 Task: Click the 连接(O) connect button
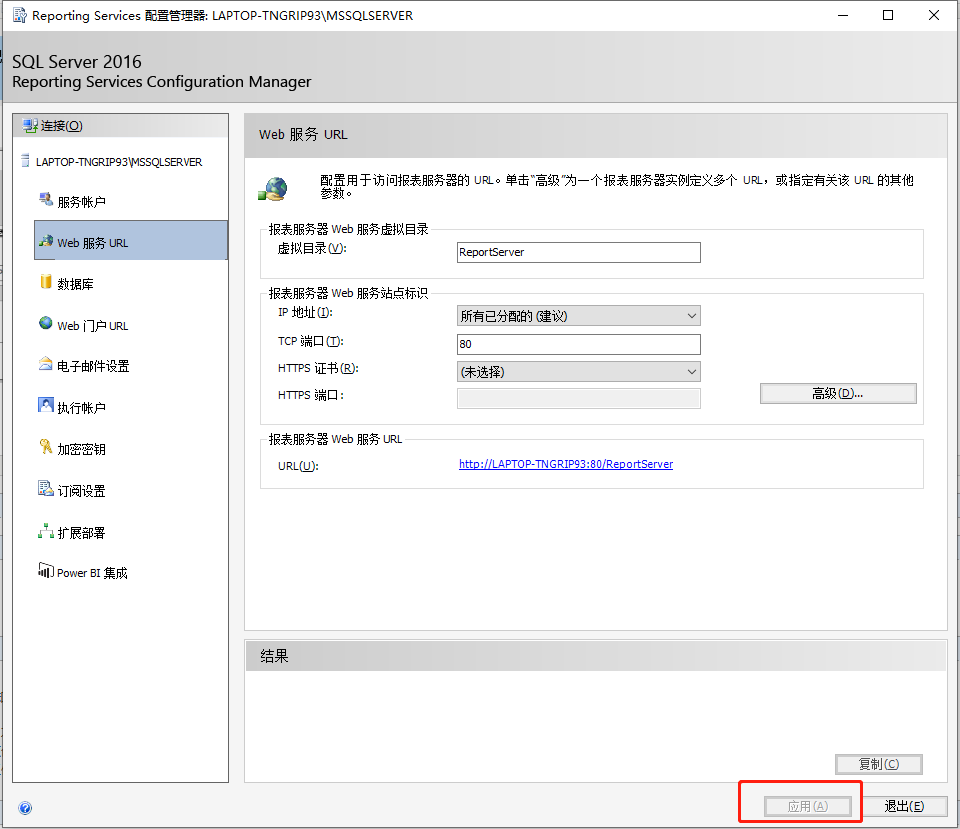point(121,126)
